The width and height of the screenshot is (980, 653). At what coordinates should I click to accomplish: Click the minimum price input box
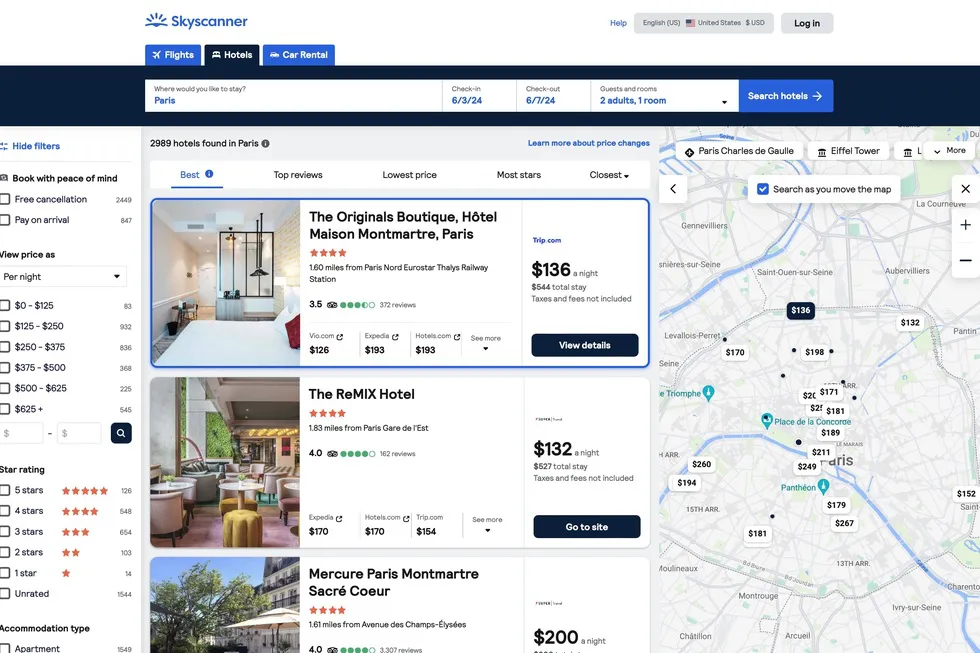(21, 432)
